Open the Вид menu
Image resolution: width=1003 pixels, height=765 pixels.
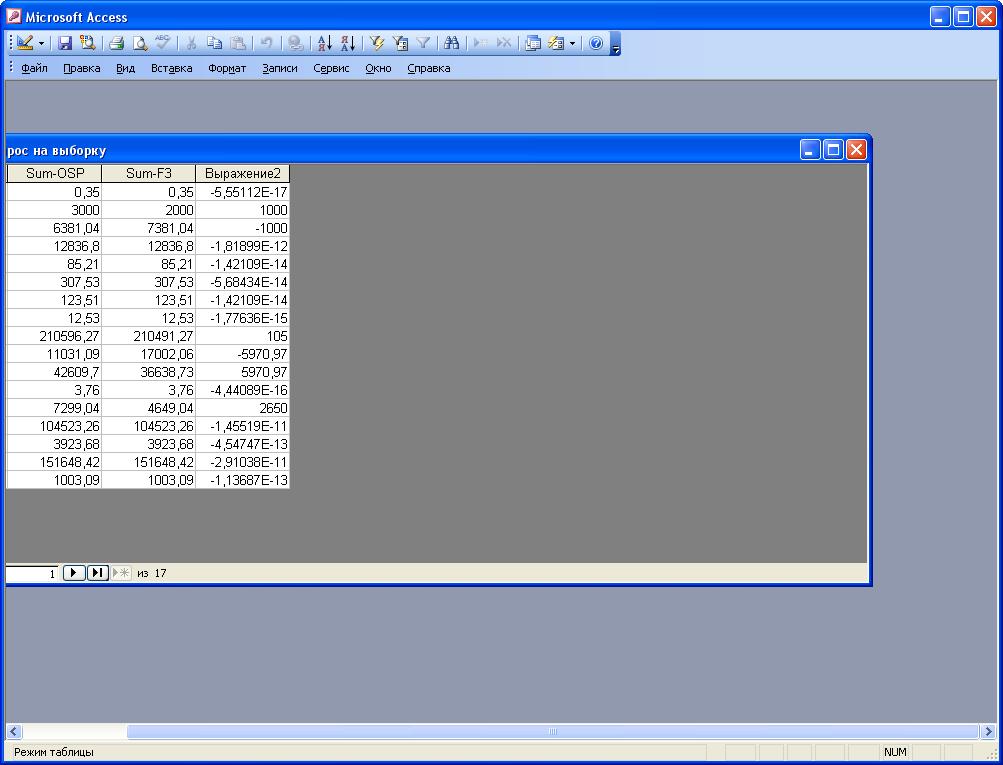[125, 68]
